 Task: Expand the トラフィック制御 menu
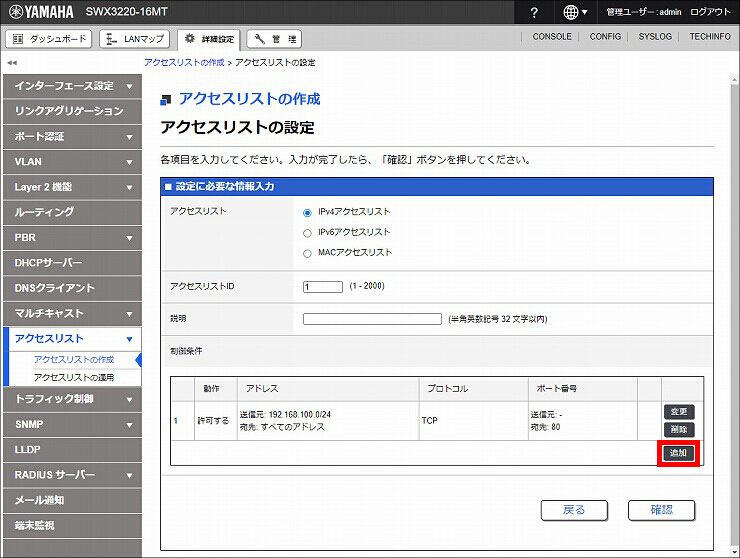72,399
